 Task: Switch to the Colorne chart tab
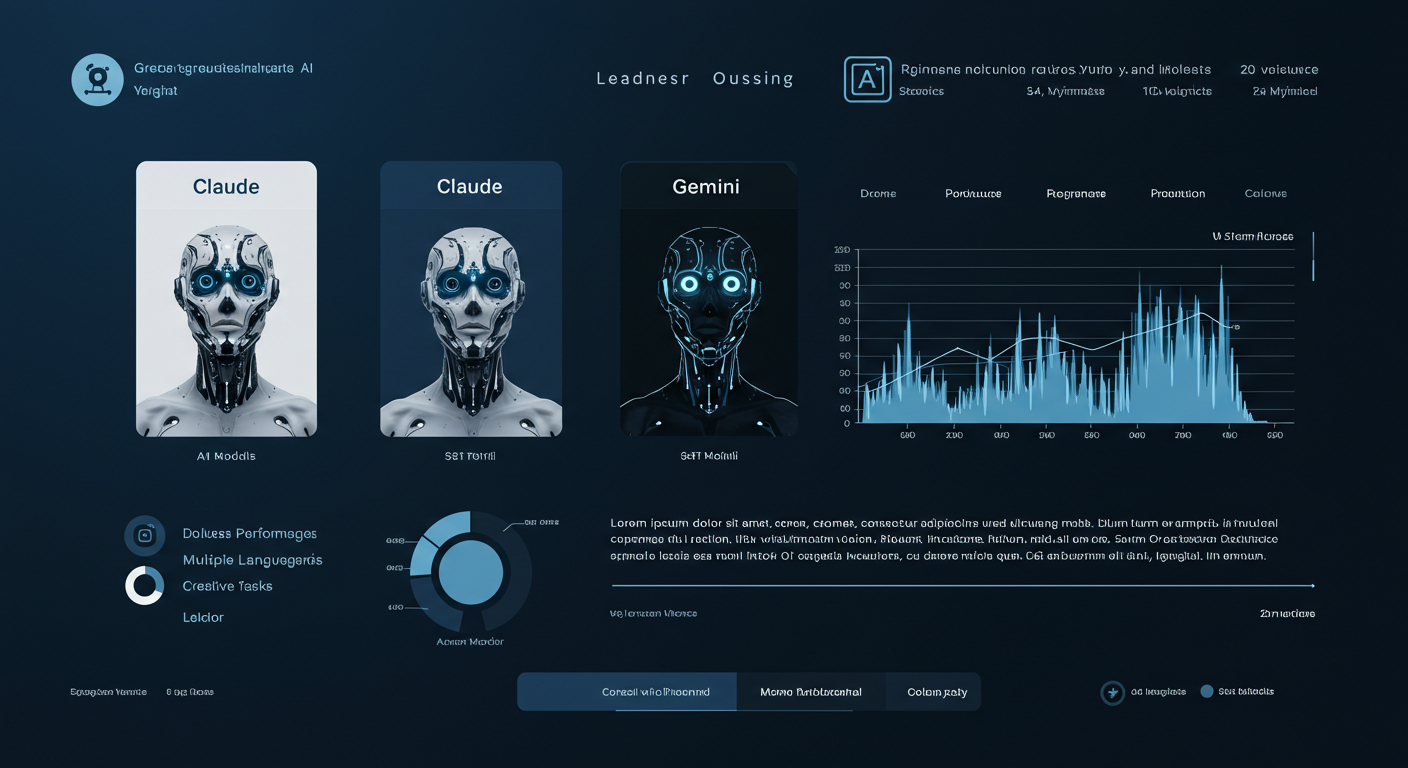point(1266,194)
